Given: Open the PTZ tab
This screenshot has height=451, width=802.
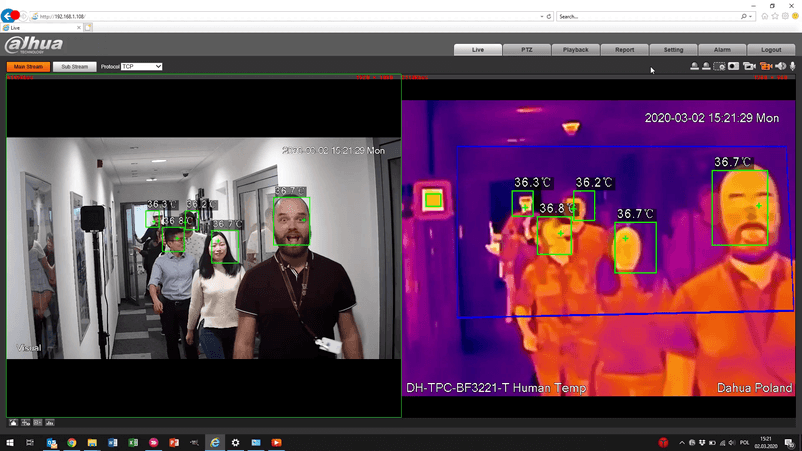Looking at the screenshot, I should 526,49.
